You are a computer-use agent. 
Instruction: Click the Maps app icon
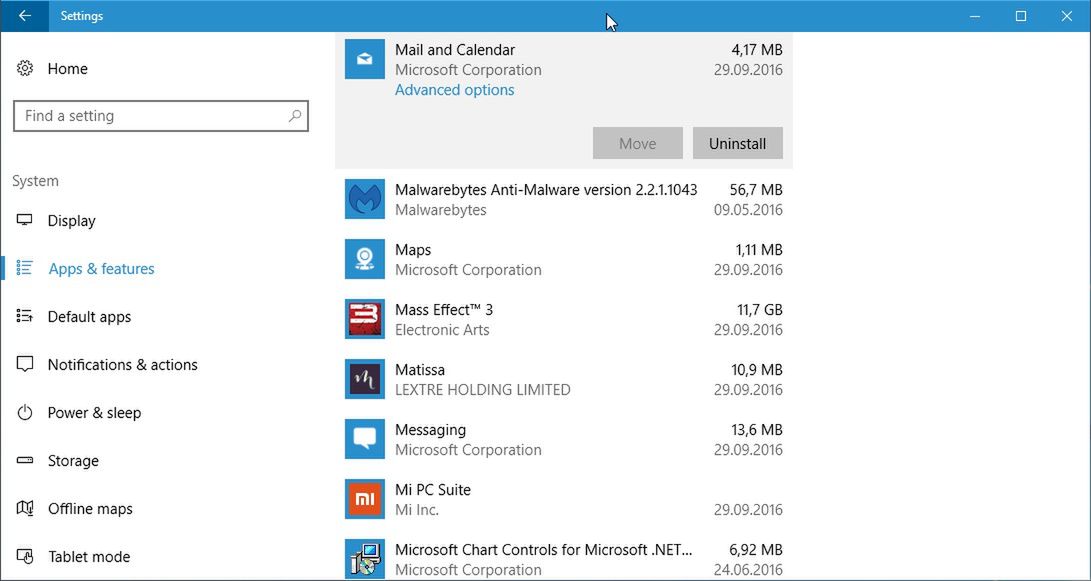click(364, 260)
